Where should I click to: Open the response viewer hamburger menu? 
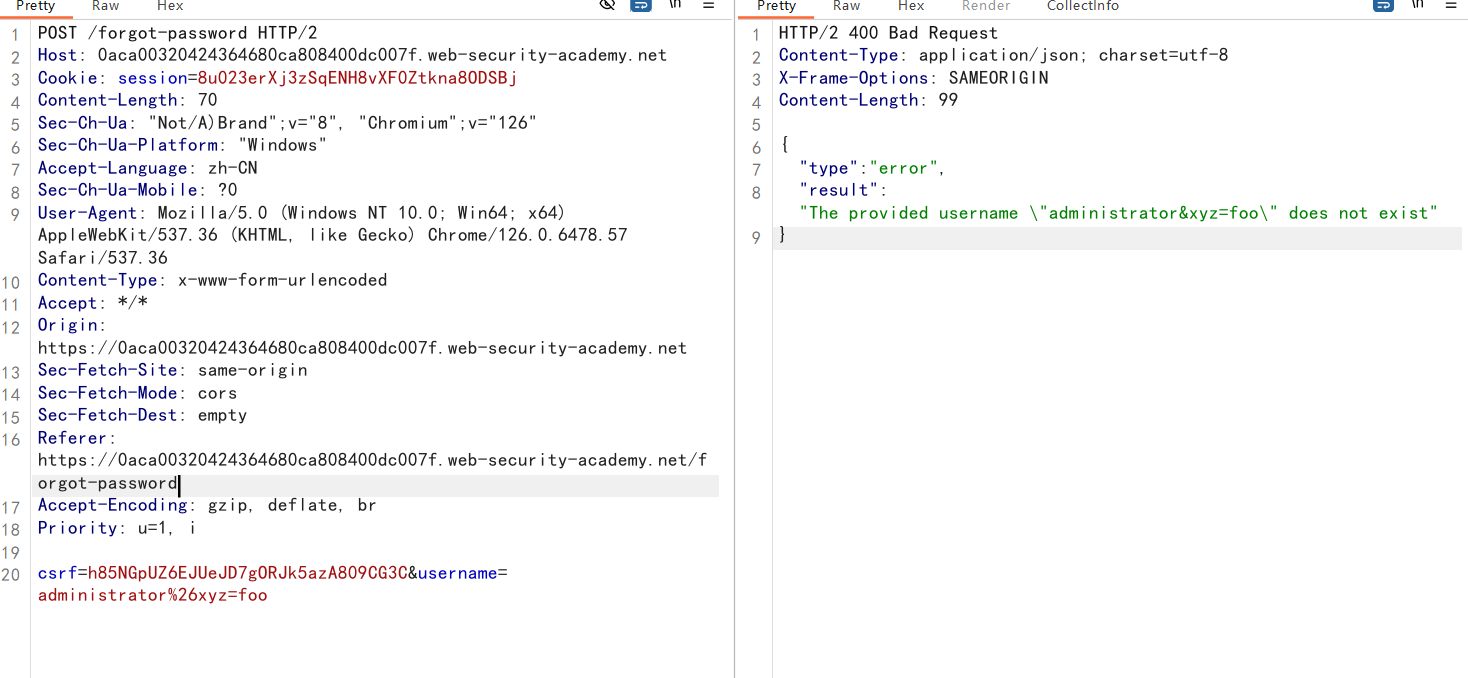(1451, 5)
